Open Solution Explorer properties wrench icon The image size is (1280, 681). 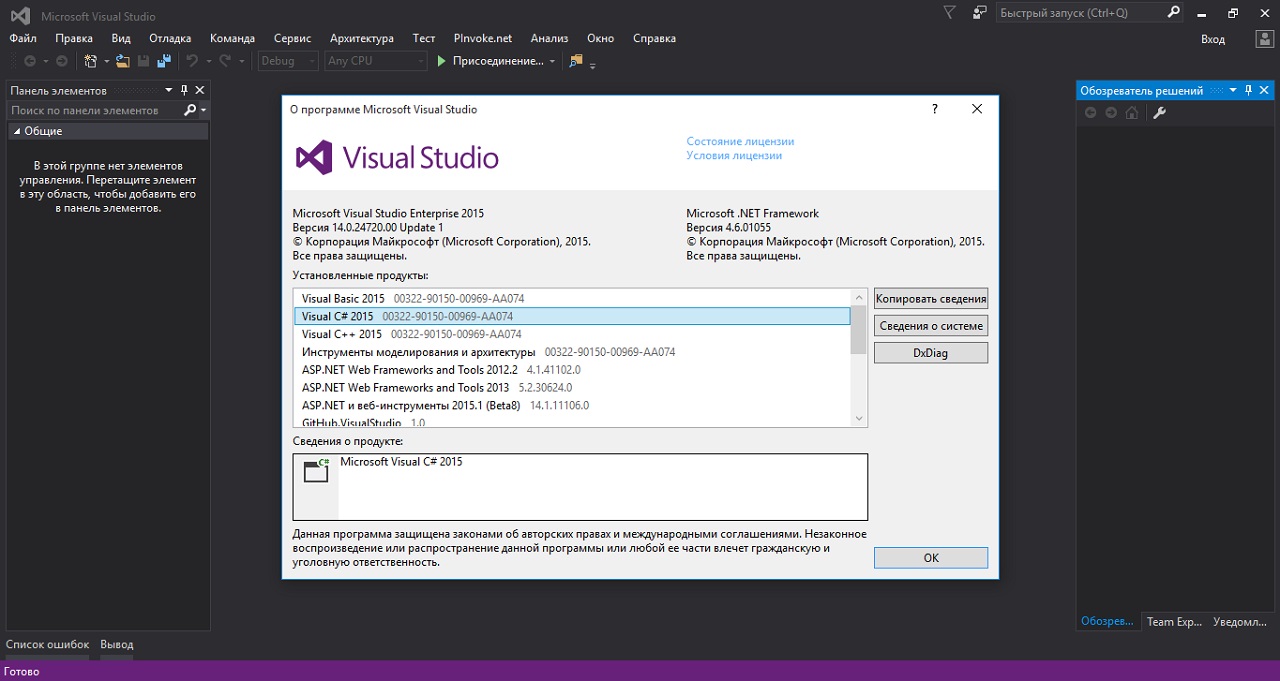coord(1160,113)
